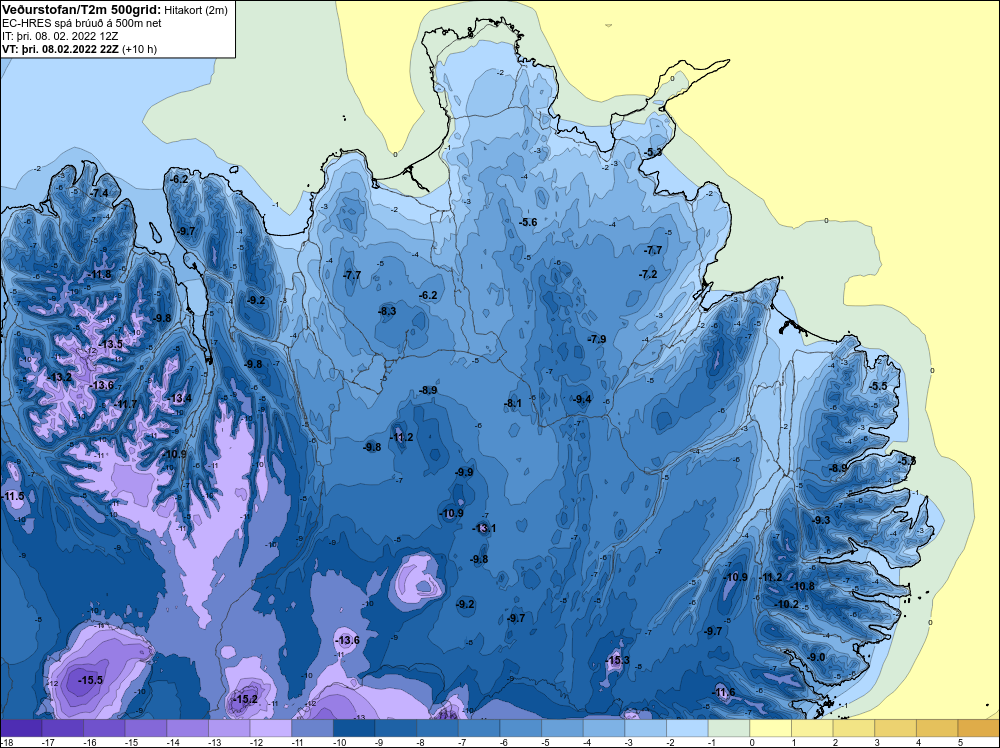Screen dimensions: 1000x748
Task: Select the -8.1 temperature reading
Action: (513, 403)
